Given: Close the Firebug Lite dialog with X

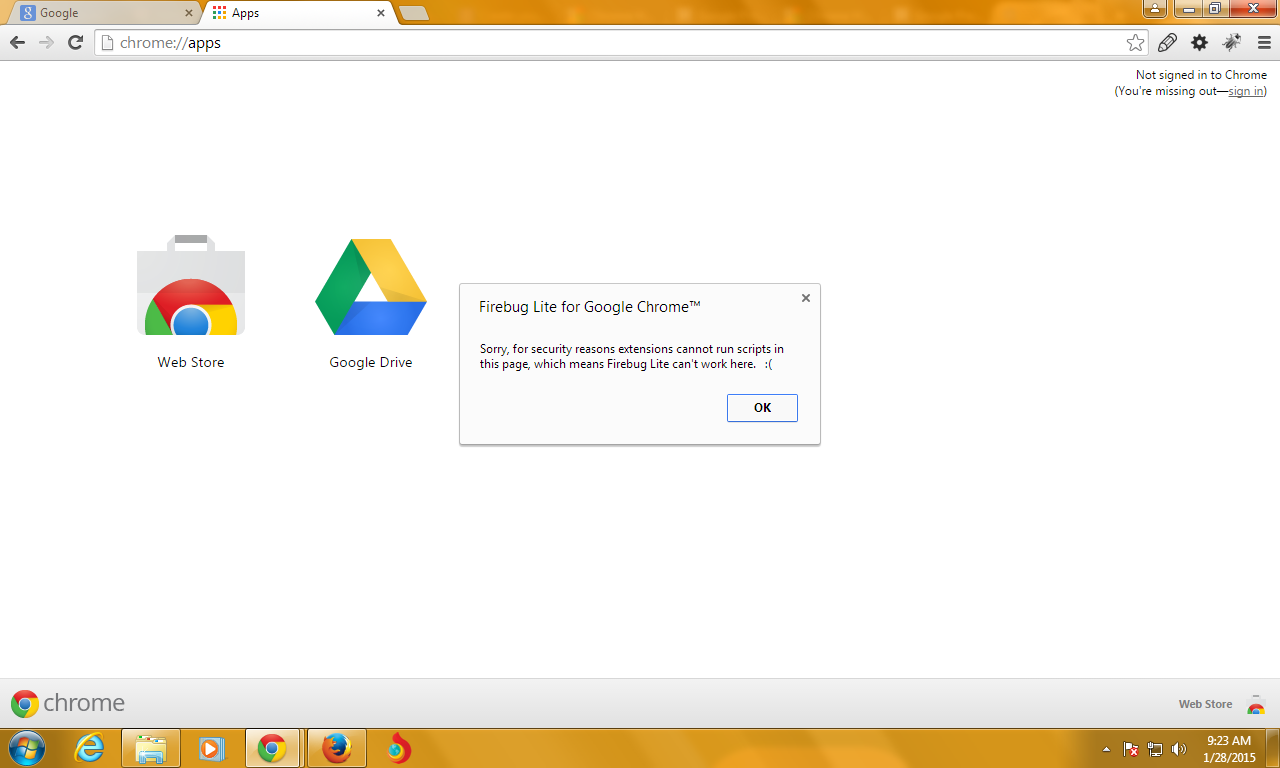Looking at the screenshot, I should tap(806, 298).
